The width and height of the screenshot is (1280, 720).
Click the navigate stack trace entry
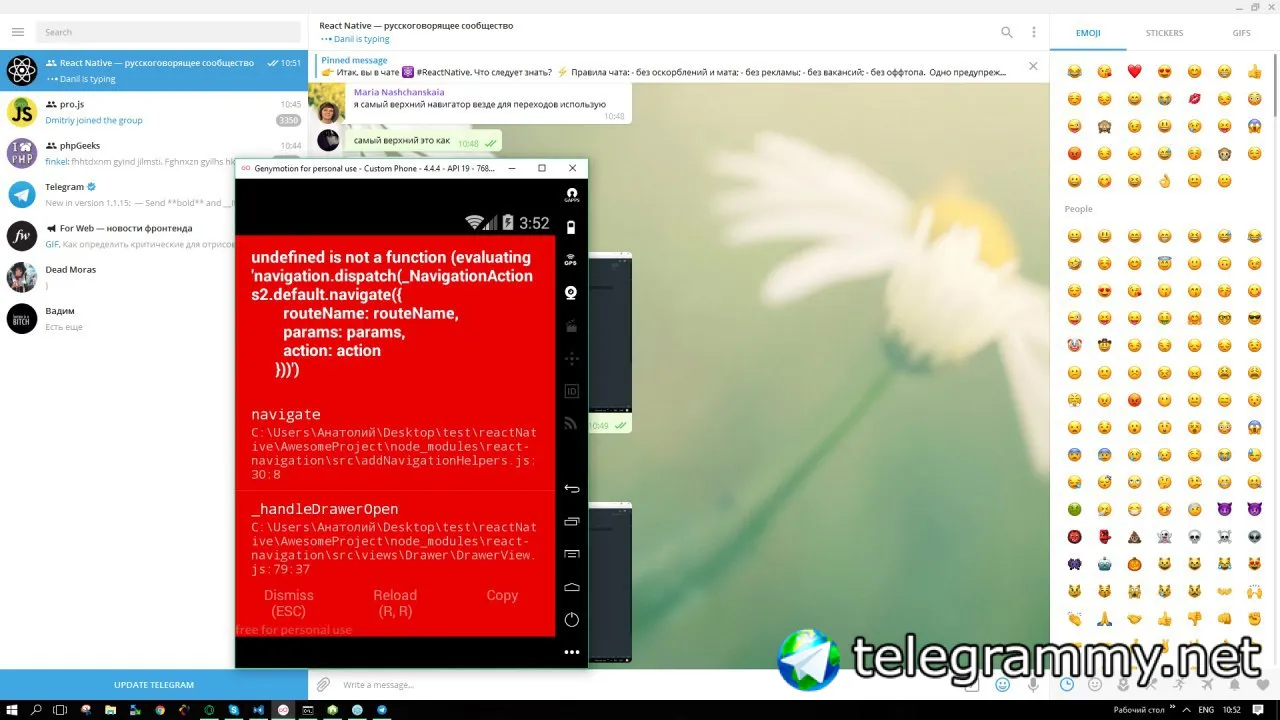pyautogui.click(x=395, y=444)
